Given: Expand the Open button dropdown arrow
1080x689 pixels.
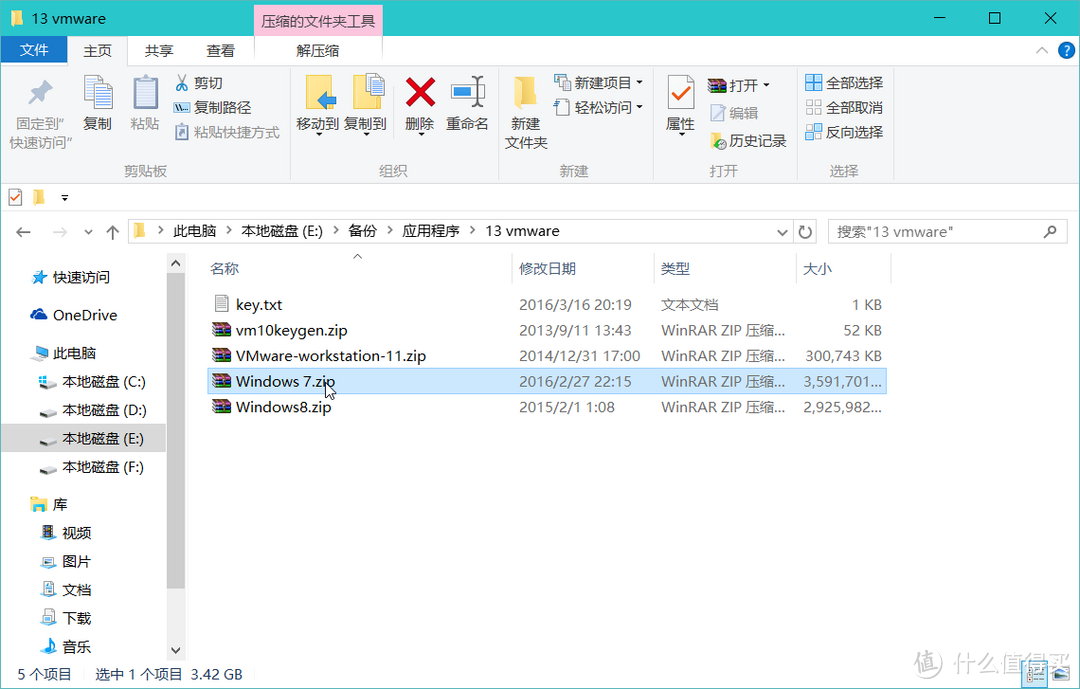Looking at the screenshot, I should click(767, 85).
